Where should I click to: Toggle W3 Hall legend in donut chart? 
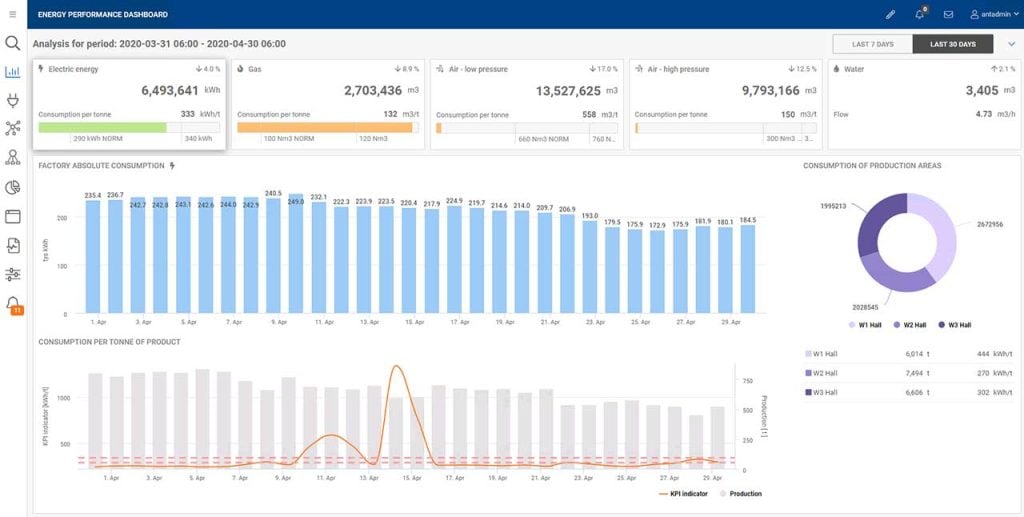(954, 324)
